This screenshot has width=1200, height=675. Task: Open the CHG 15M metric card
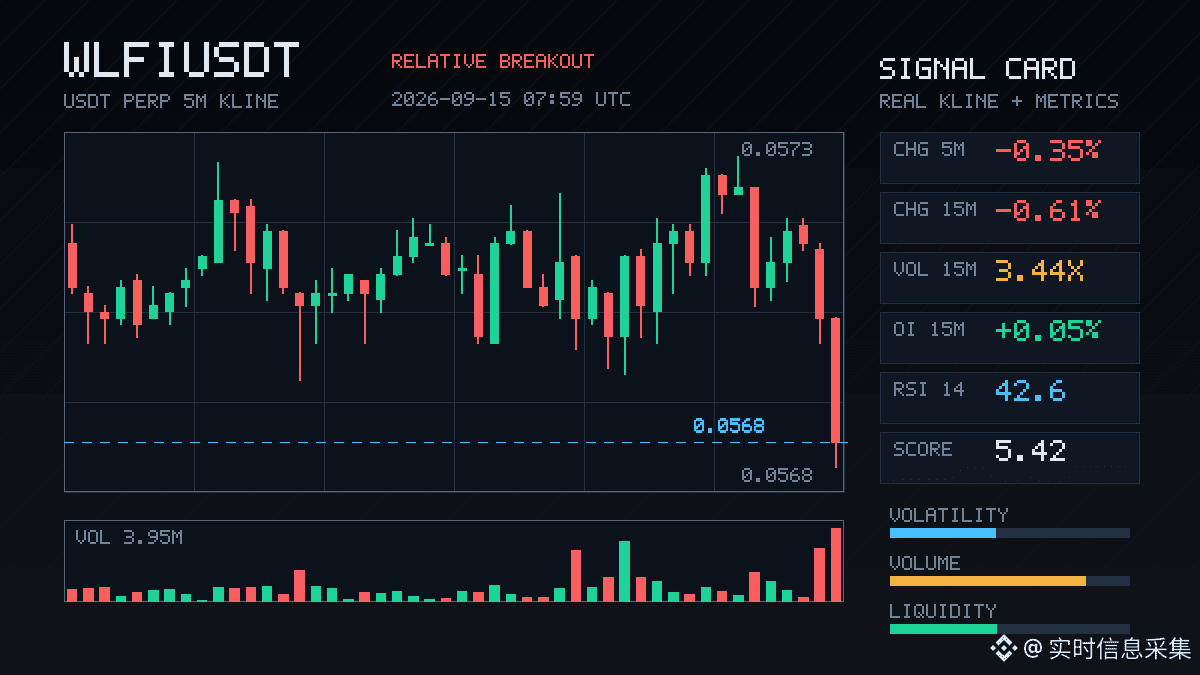pyautogui.click(x=1009, y=218)
